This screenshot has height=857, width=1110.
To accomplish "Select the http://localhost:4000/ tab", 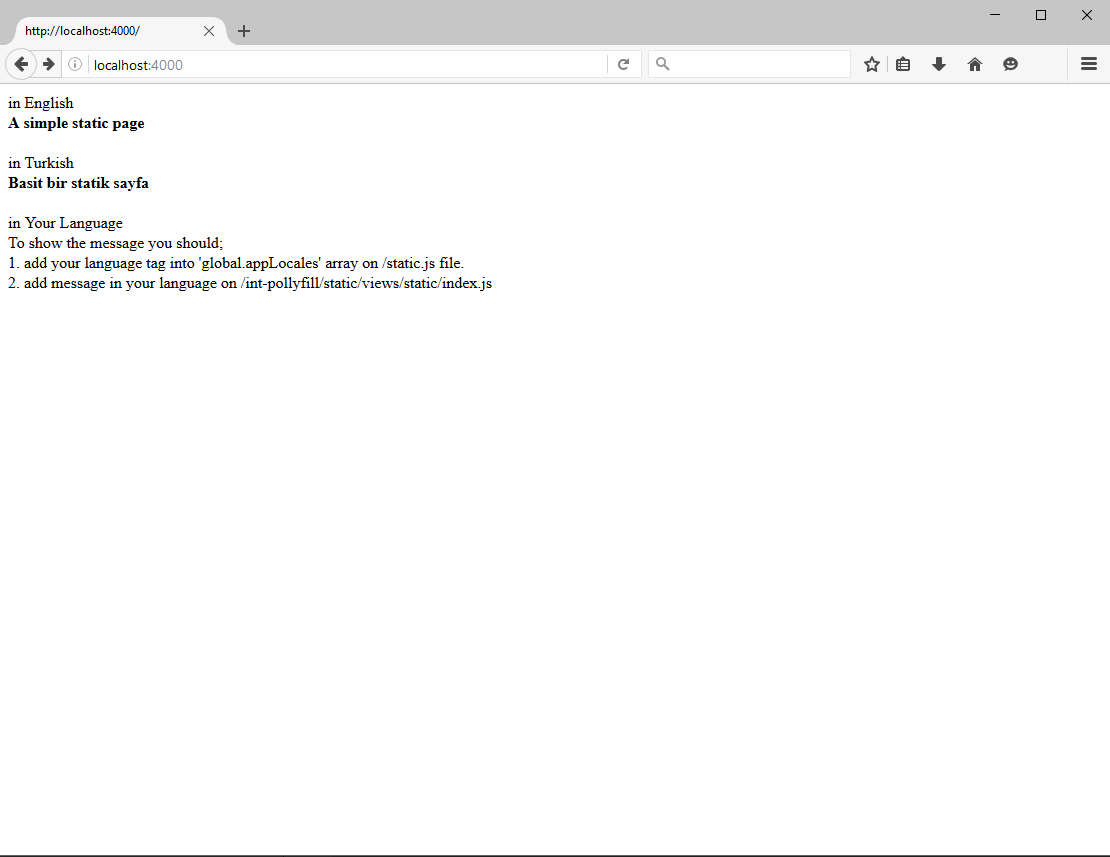I will [120, 31].
